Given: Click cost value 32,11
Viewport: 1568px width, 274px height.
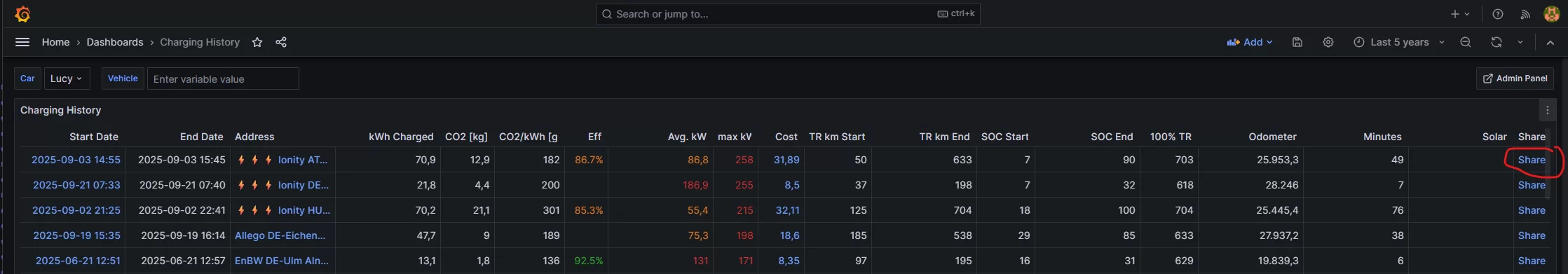Looking at the screenshot, I should point(788,210).
